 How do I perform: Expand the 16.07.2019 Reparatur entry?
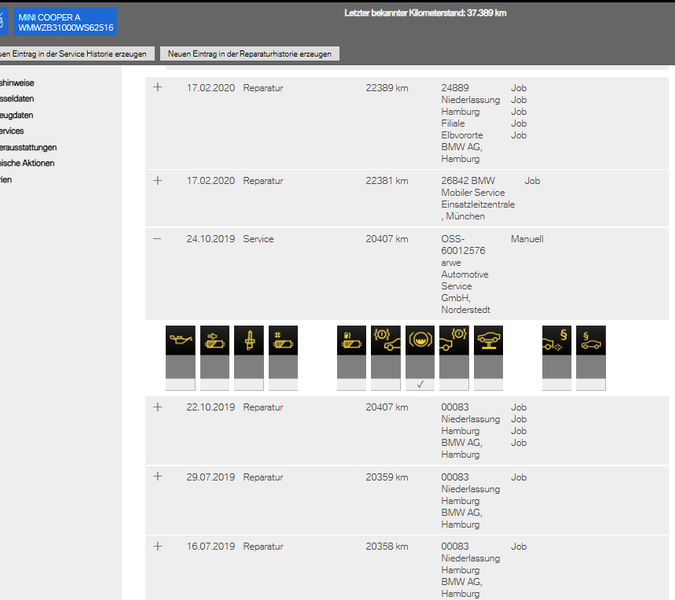pyautogui.click(x=158, y=546)
